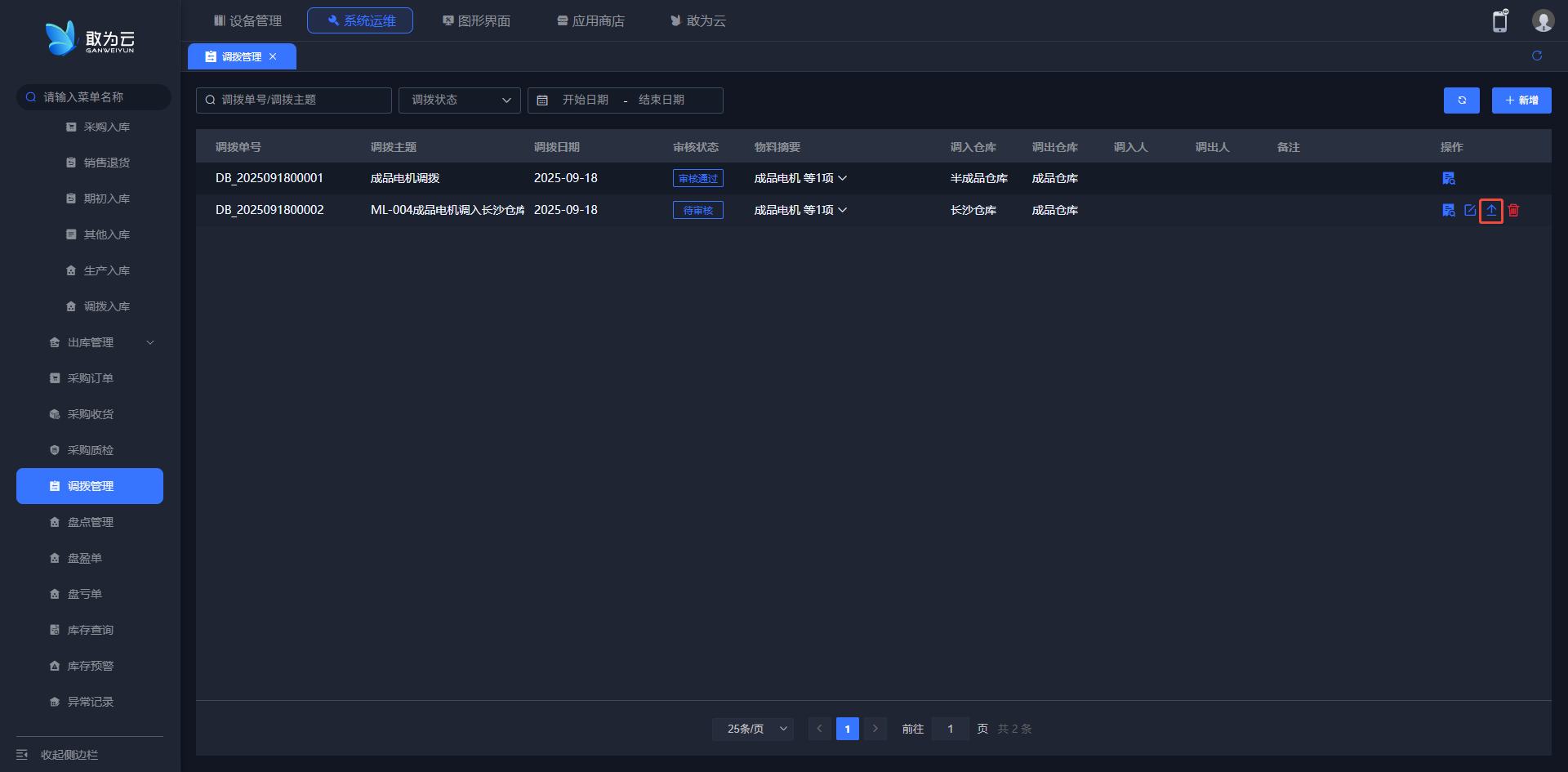Open 调拨入库 in the sidebar
Screen dimensions: 1568x772
click(98, 307)
